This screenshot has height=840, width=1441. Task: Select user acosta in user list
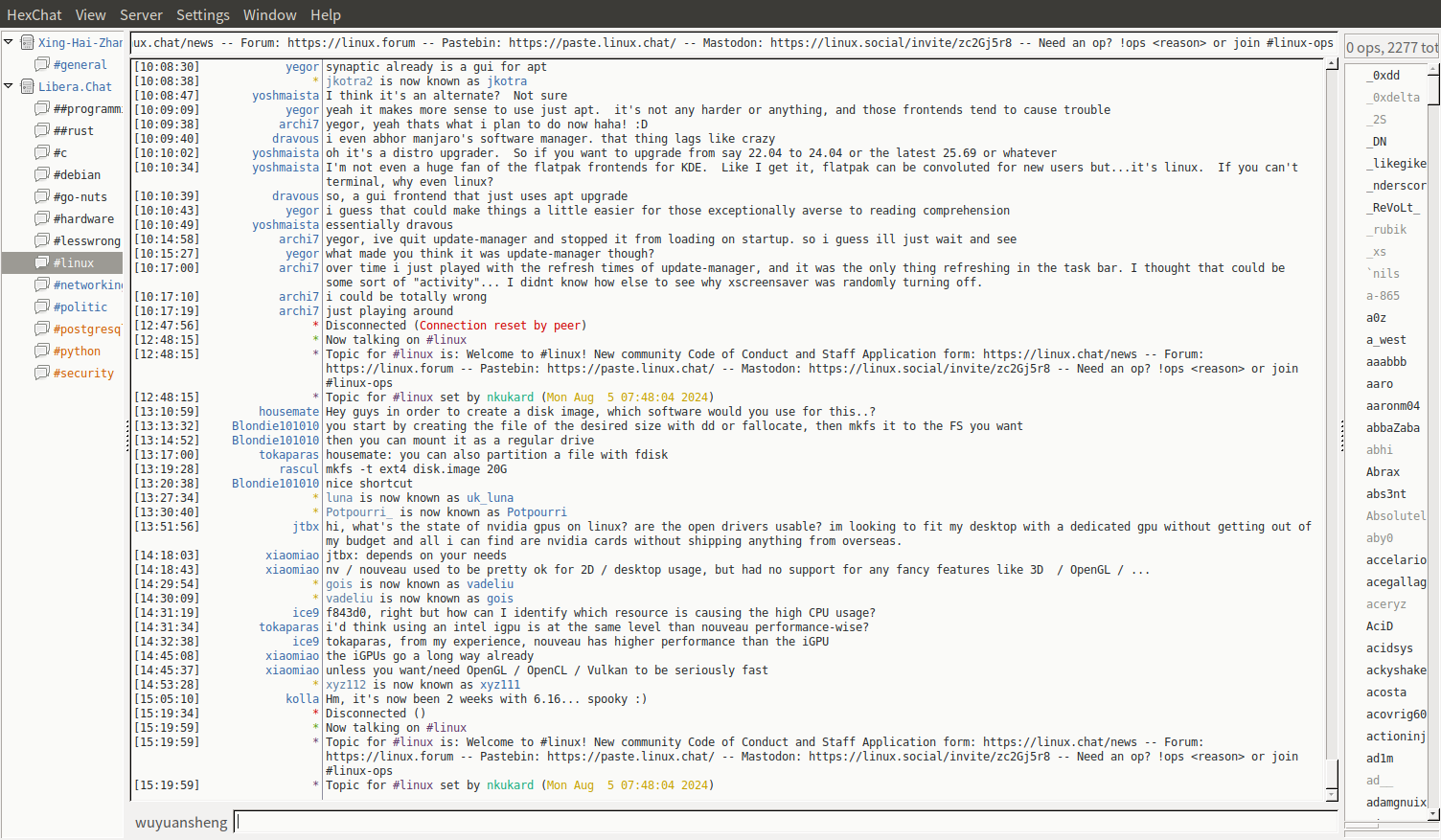1385,692
